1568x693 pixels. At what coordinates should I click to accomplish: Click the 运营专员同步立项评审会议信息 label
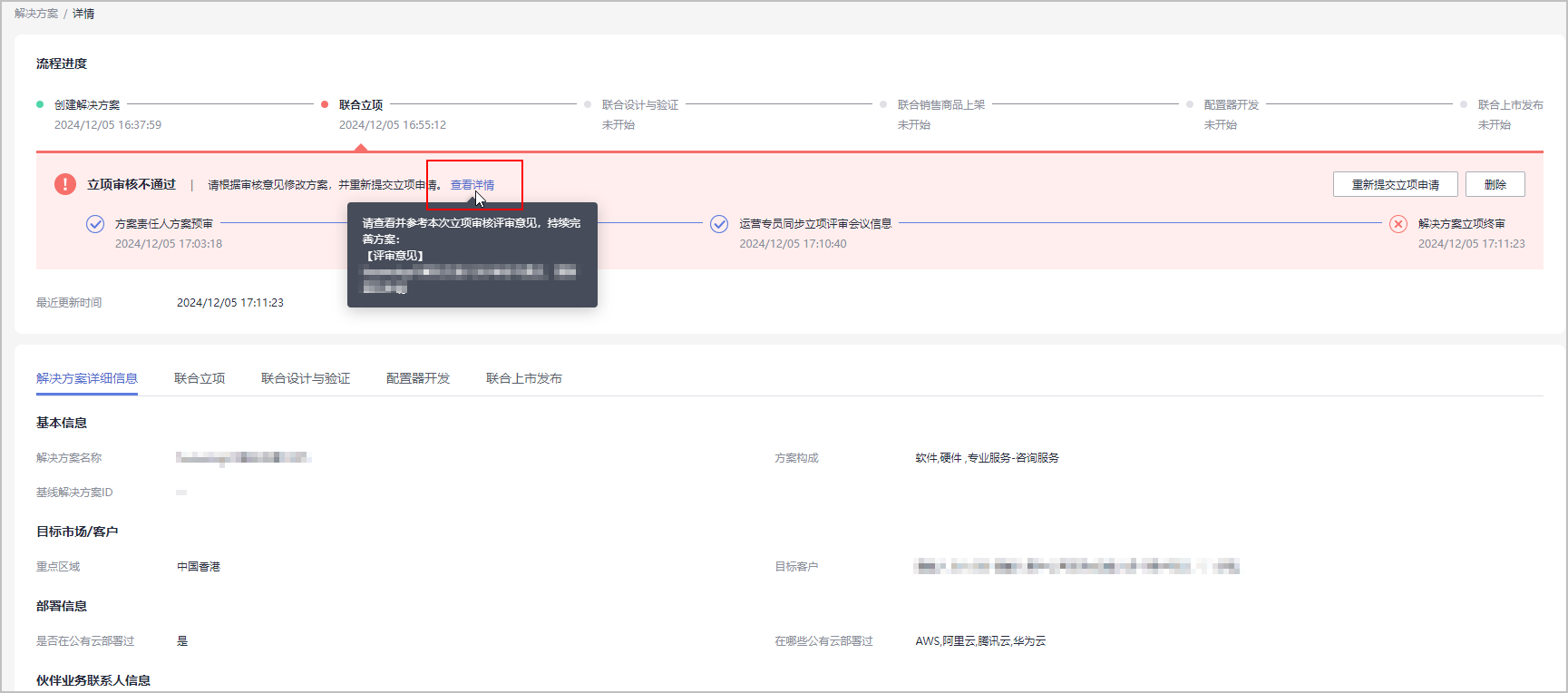point(815,224)
